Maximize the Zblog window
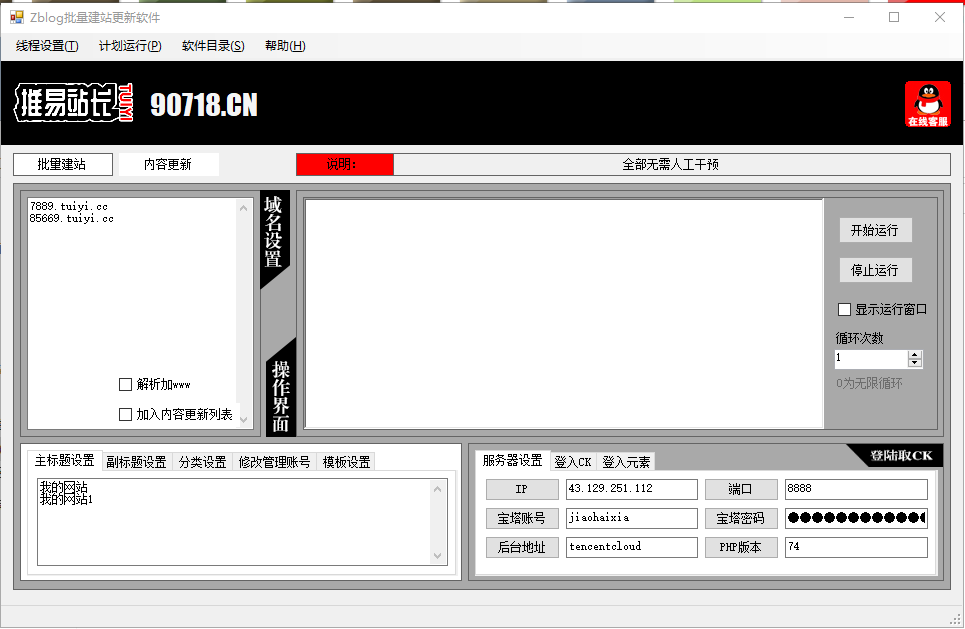Screen dimensions: 965x629 [894, 17]
